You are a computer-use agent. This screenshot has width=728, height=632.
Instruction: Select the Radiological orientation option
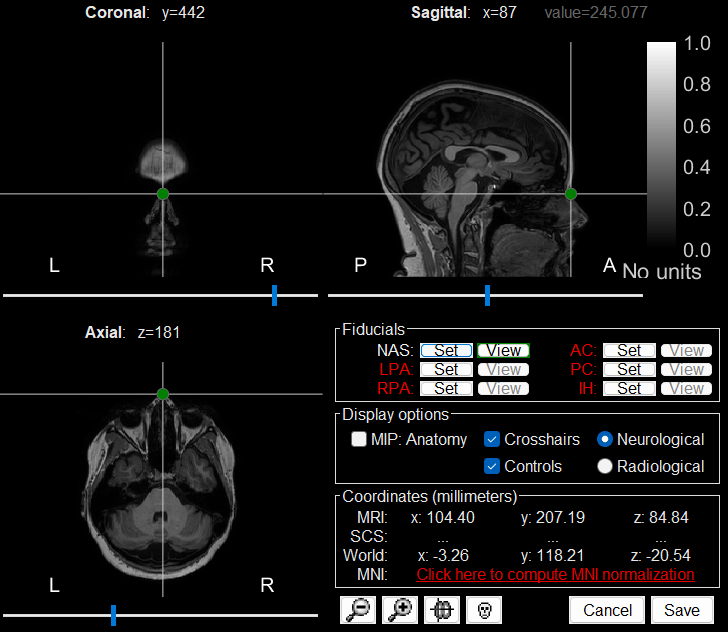point(605,466)
